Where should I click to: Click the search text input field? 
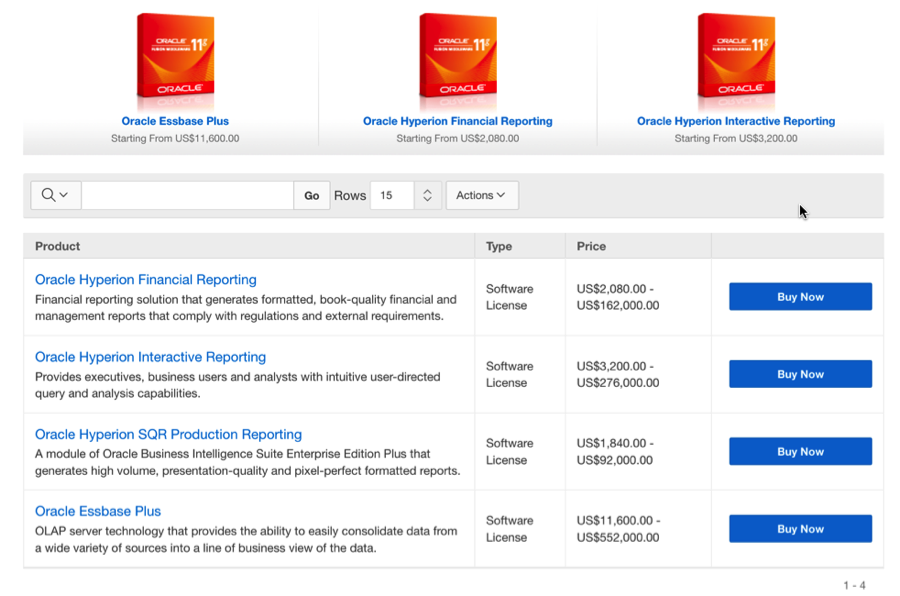[x=187, y=196]
